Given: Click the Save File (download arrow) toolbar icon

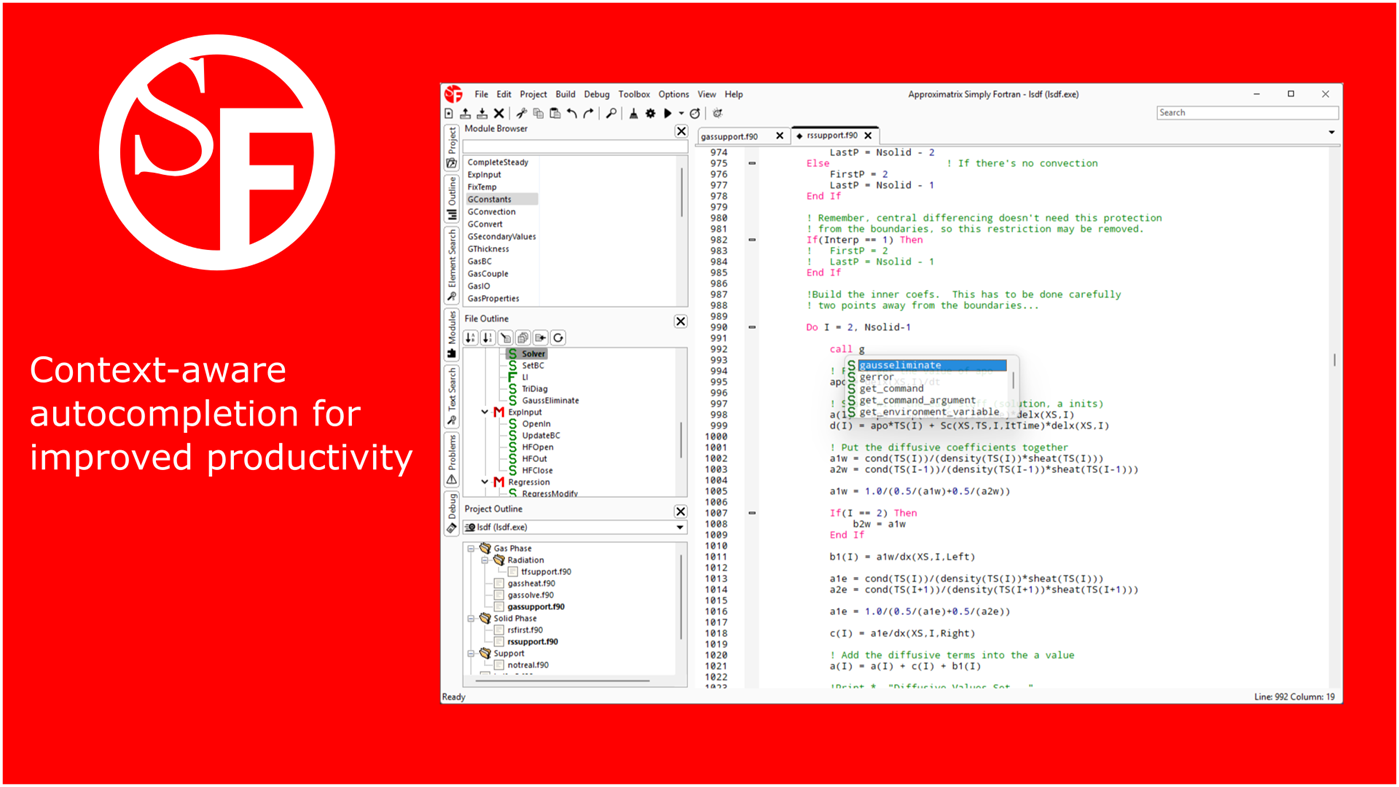Looking at the screenshot, I should 482,113.
